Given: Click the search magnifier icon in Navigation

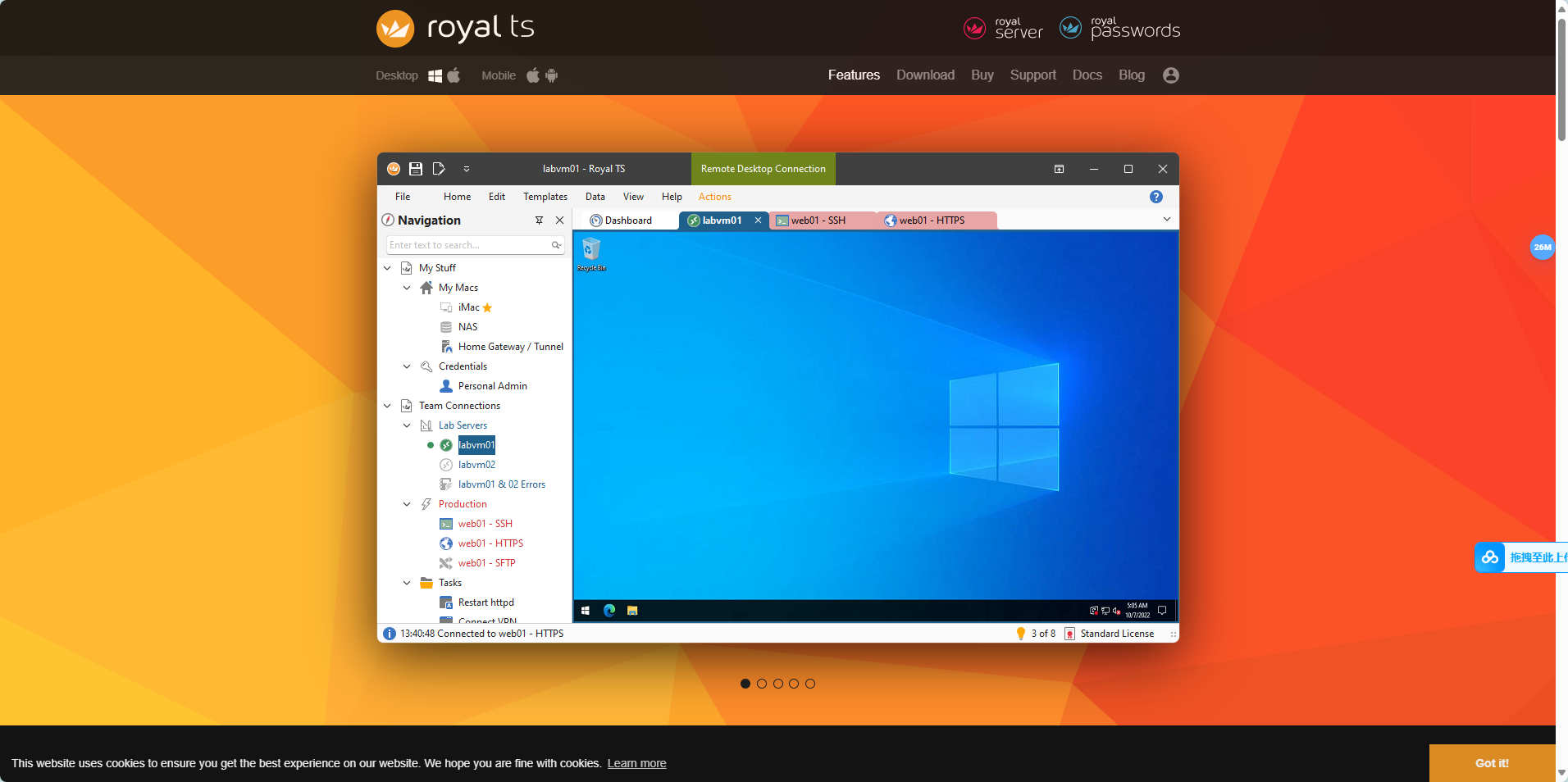Looking at the screenshot, I should [556, 245].
